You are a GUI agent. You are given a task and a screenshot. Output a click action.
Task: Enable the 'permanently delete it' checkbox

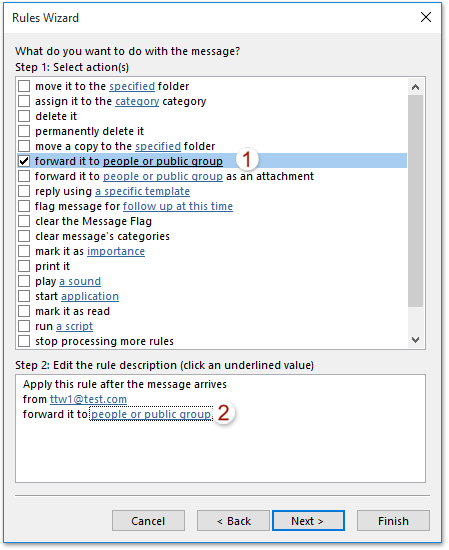click(24, 131)
